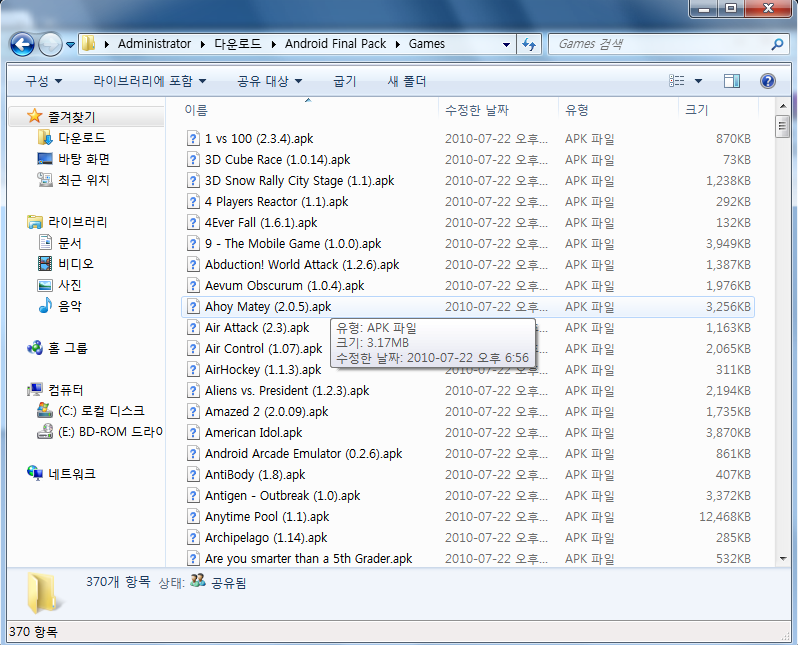Screen dimensions: 798x645
Task: Select 3D Snow Rally City Stage (1.1).apk
Action: pos(299,181)
